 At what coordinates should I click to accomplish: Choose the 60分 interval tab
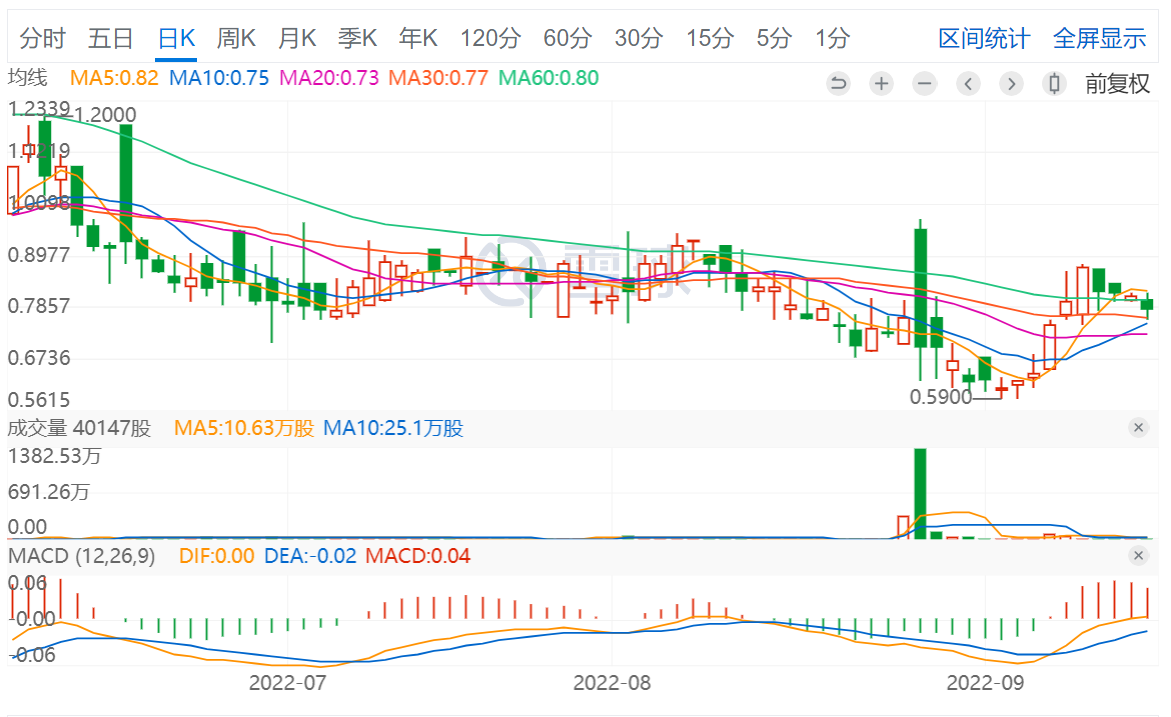click(x=567, y=39)
